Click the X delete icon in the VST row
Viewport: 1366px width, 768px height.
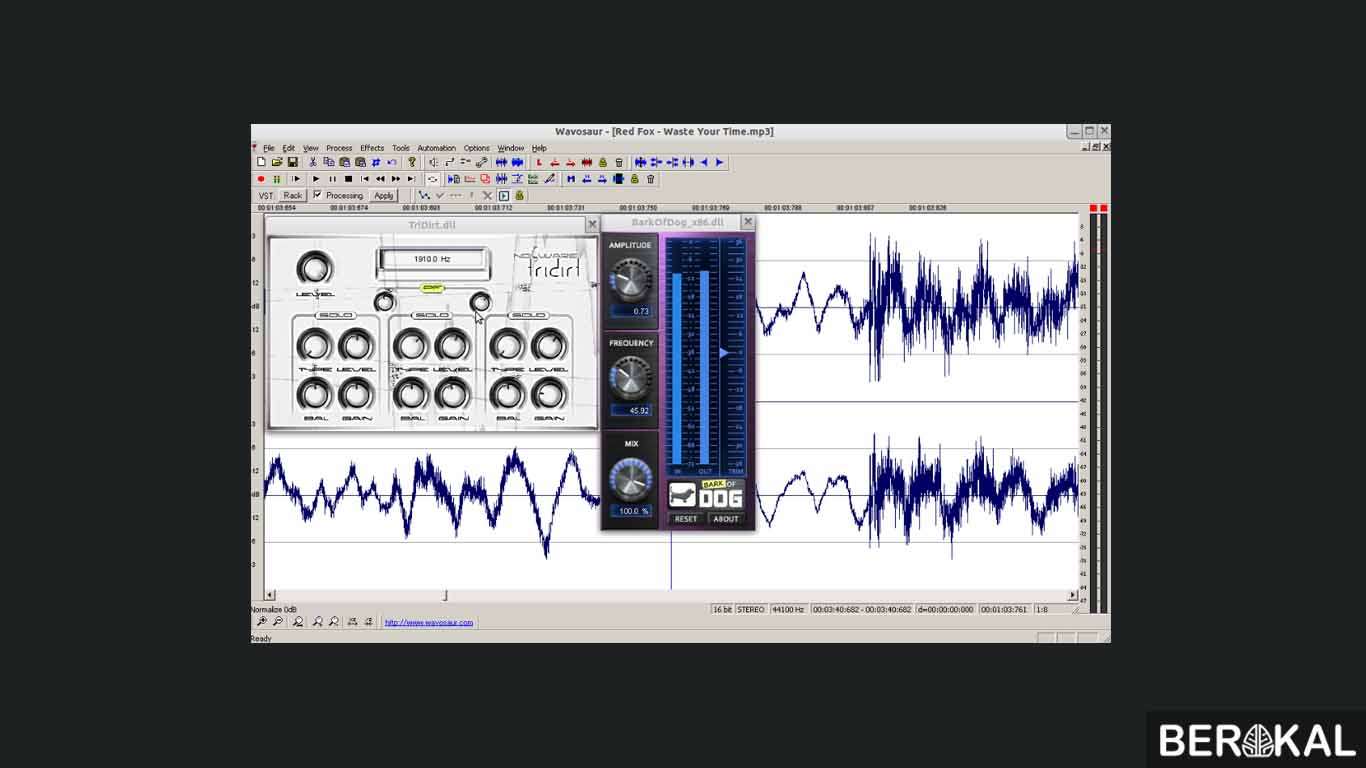coord(487,195)
